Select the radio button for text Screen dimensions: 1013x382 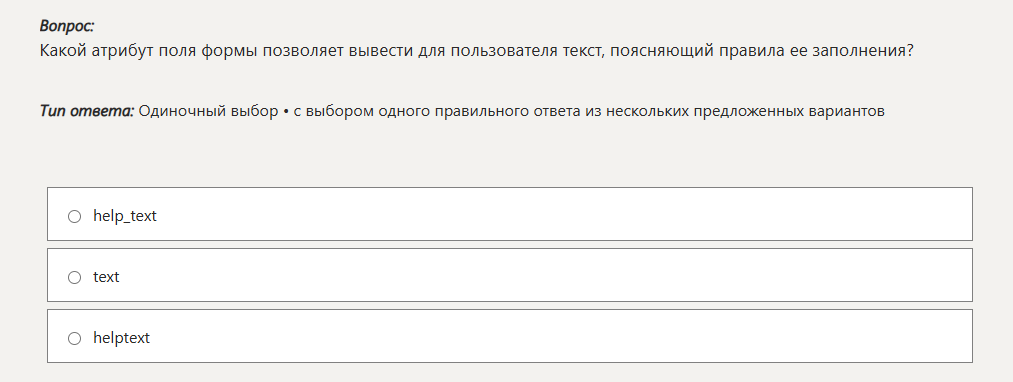tap(74, 277)
